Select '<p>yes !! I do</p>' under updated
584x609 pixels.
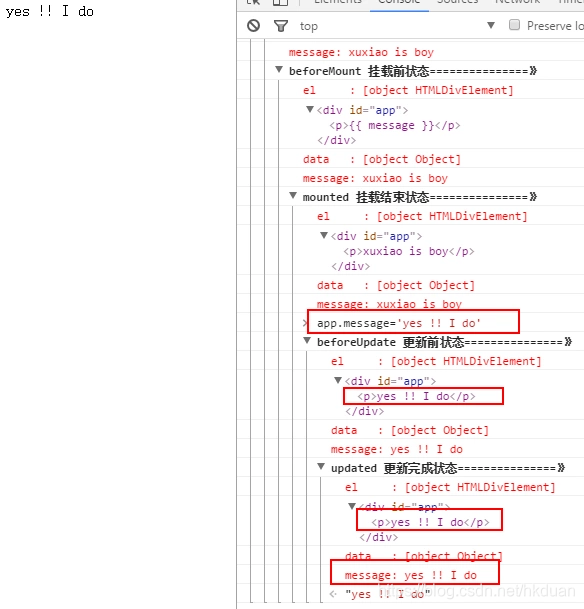(430, 522)
